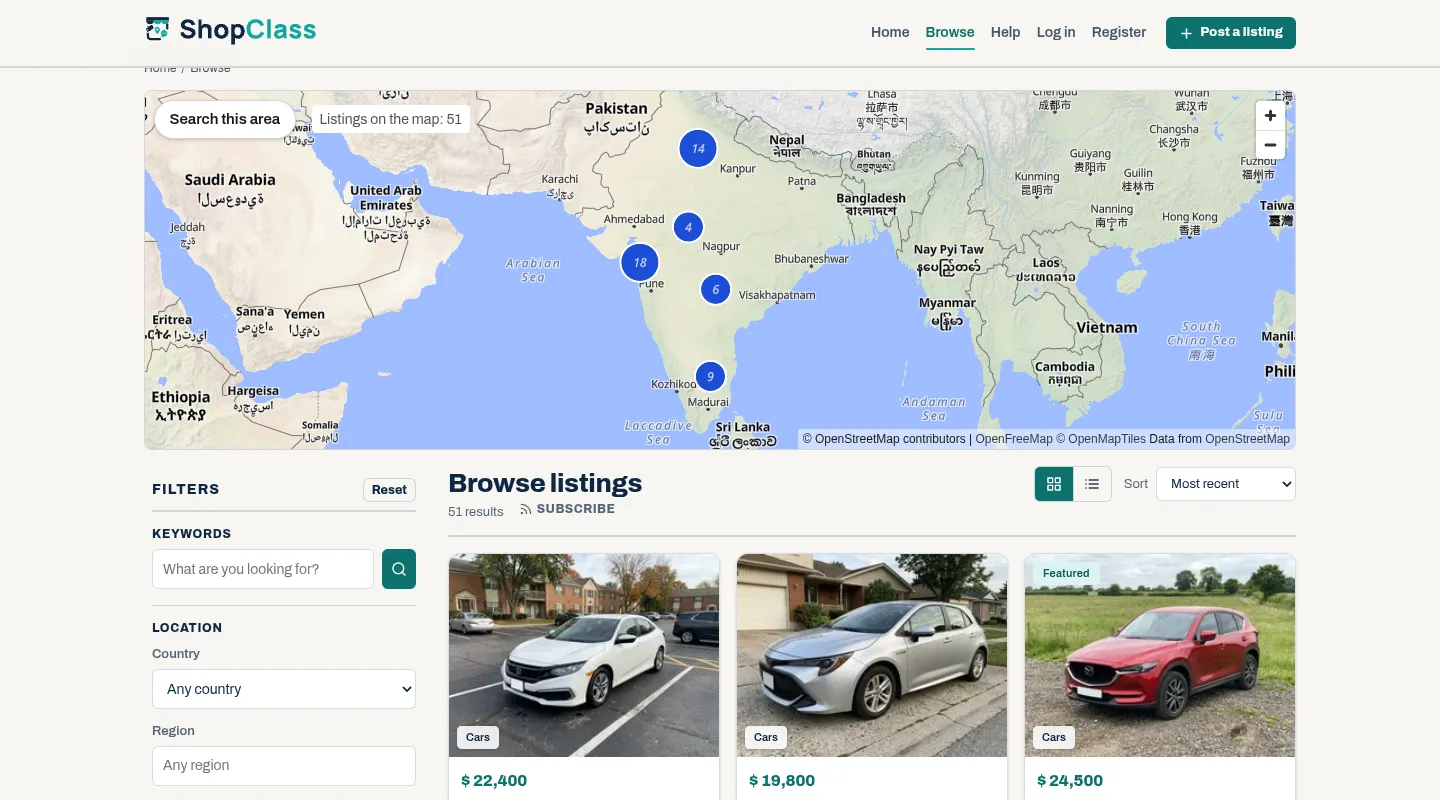
Task: Click the OpenFreeMap attribution link
Action: click(1014, 439)
